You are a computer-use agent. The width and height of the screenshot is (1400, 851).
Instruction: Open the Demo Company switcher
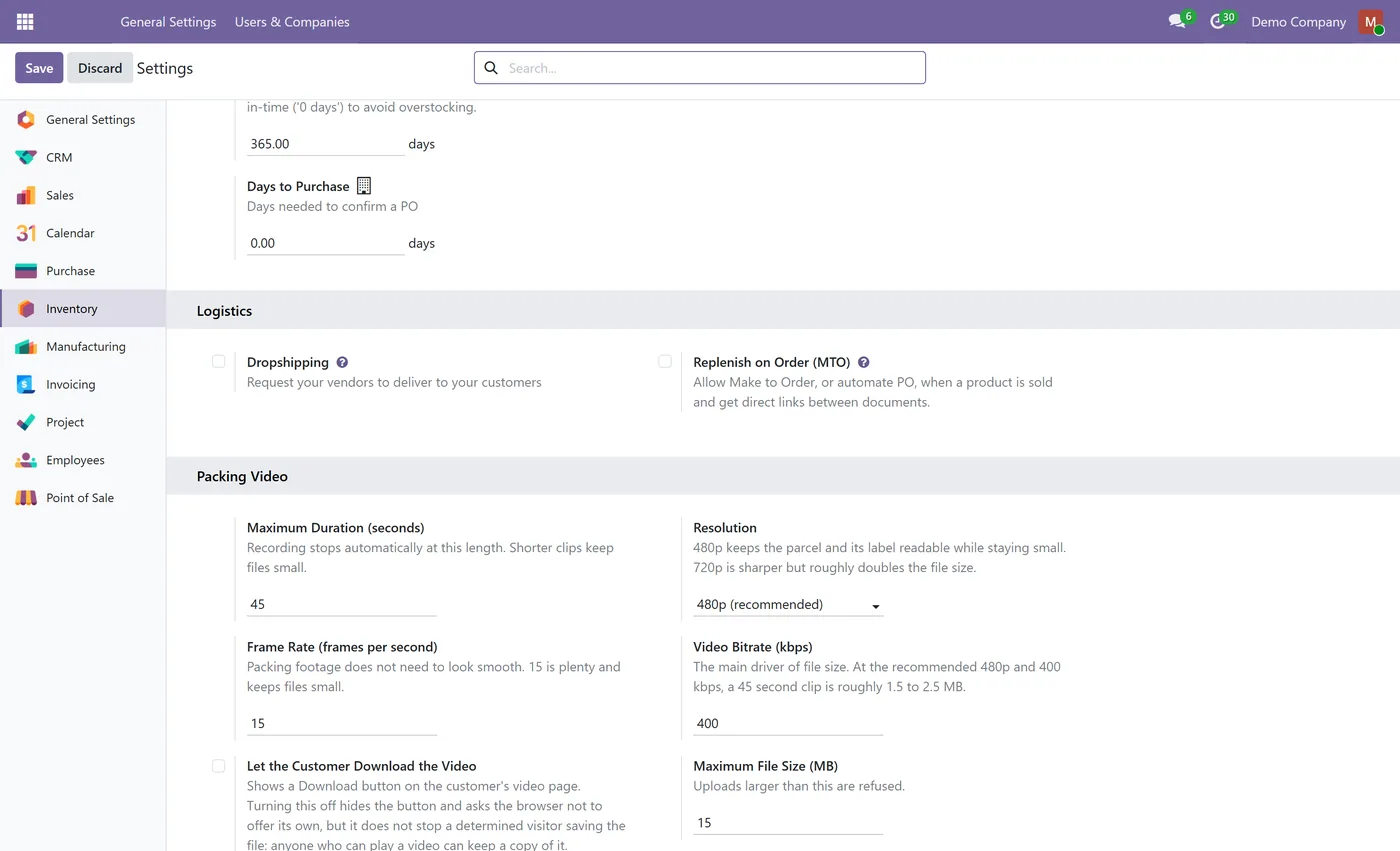click(1298, 22)
